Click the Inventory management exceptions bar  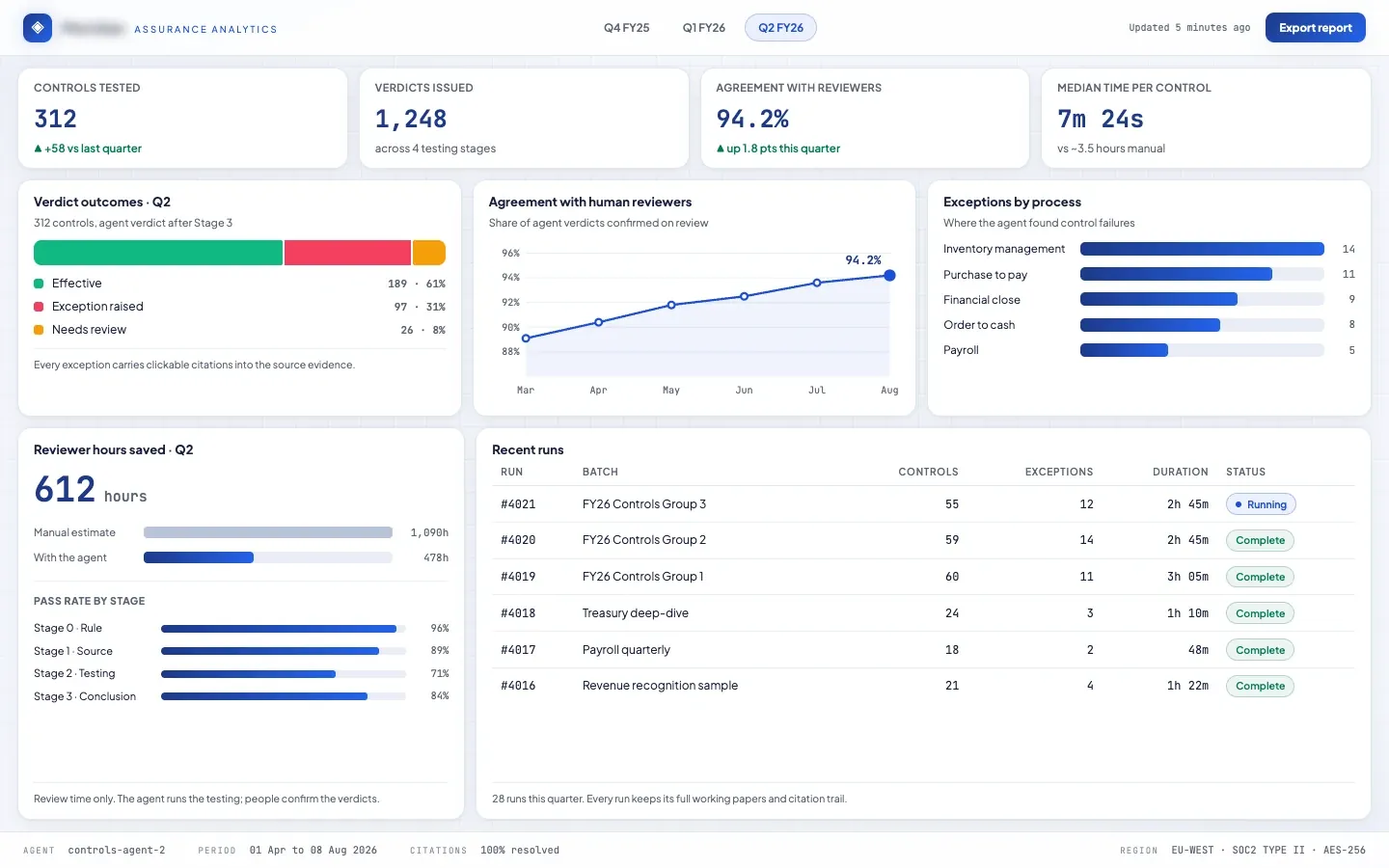coord(1202,249)
